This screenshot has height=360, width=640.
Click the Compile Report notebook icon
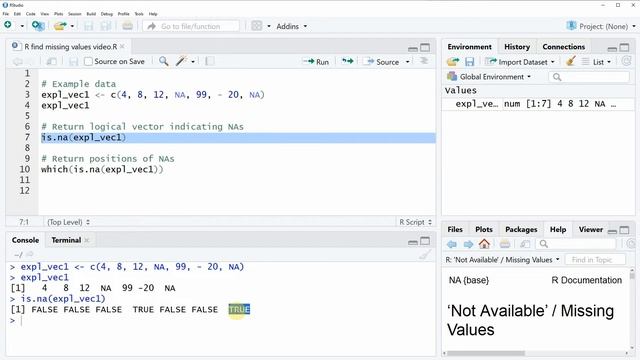209,61
